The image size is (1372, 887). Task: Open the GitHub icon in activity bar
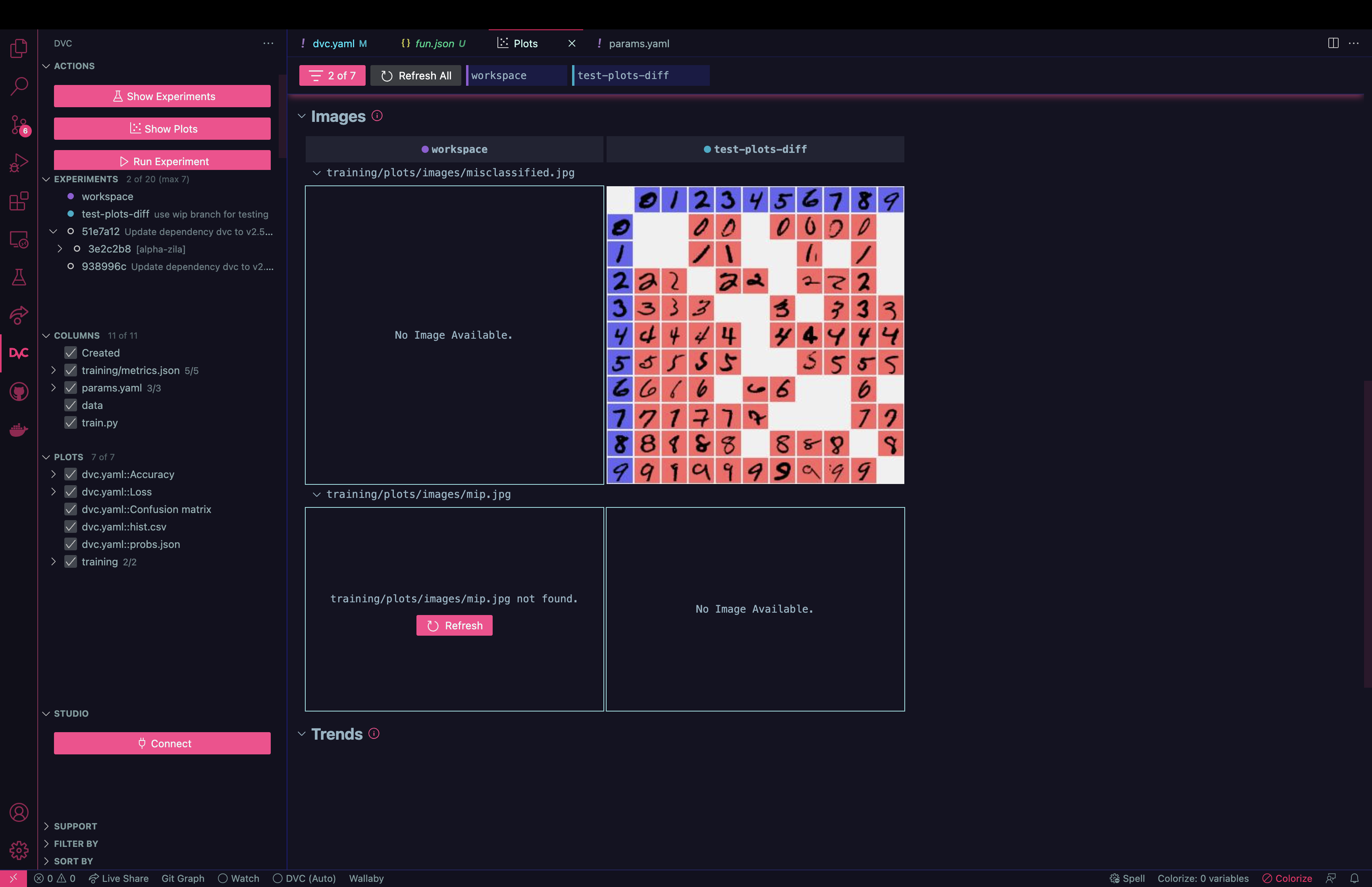[18, 391]
